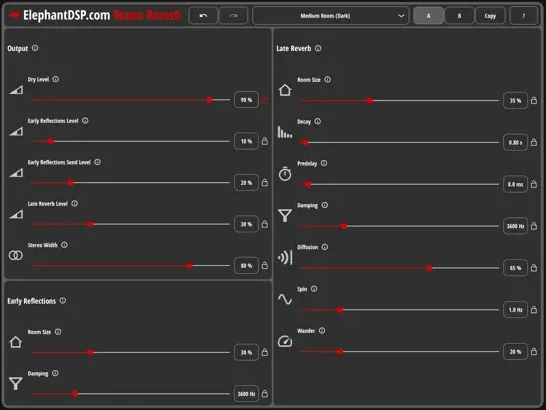Image resolution: width=546 pixels, height=410 pixels.
Task: Click the ElephantDSP.com logo text
Action: pos(67,15)
